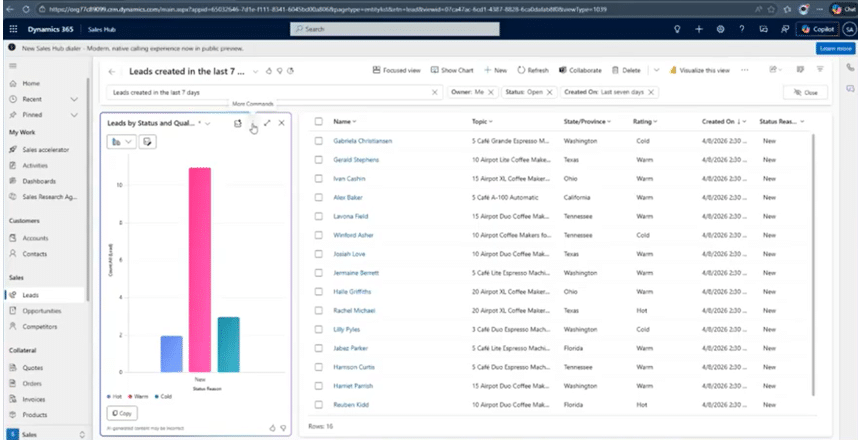Tick the checkbox next to Ivan Cashin
This screenshot has width=858, height=440.
(x=319, y=178)
